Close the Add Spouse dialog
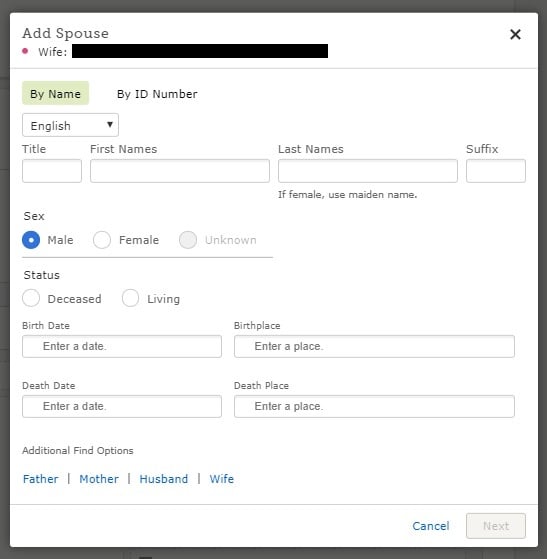This screenshot has width=547, height=559. (515, 34)
